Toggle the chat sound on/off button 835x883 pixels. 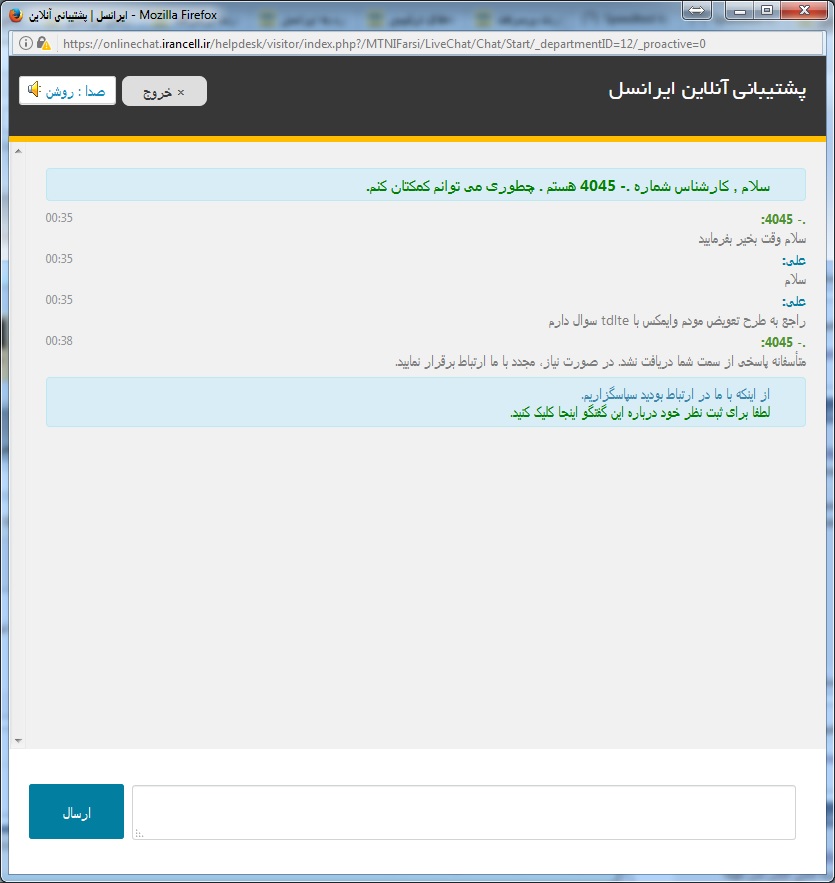(x=68, y=91)
